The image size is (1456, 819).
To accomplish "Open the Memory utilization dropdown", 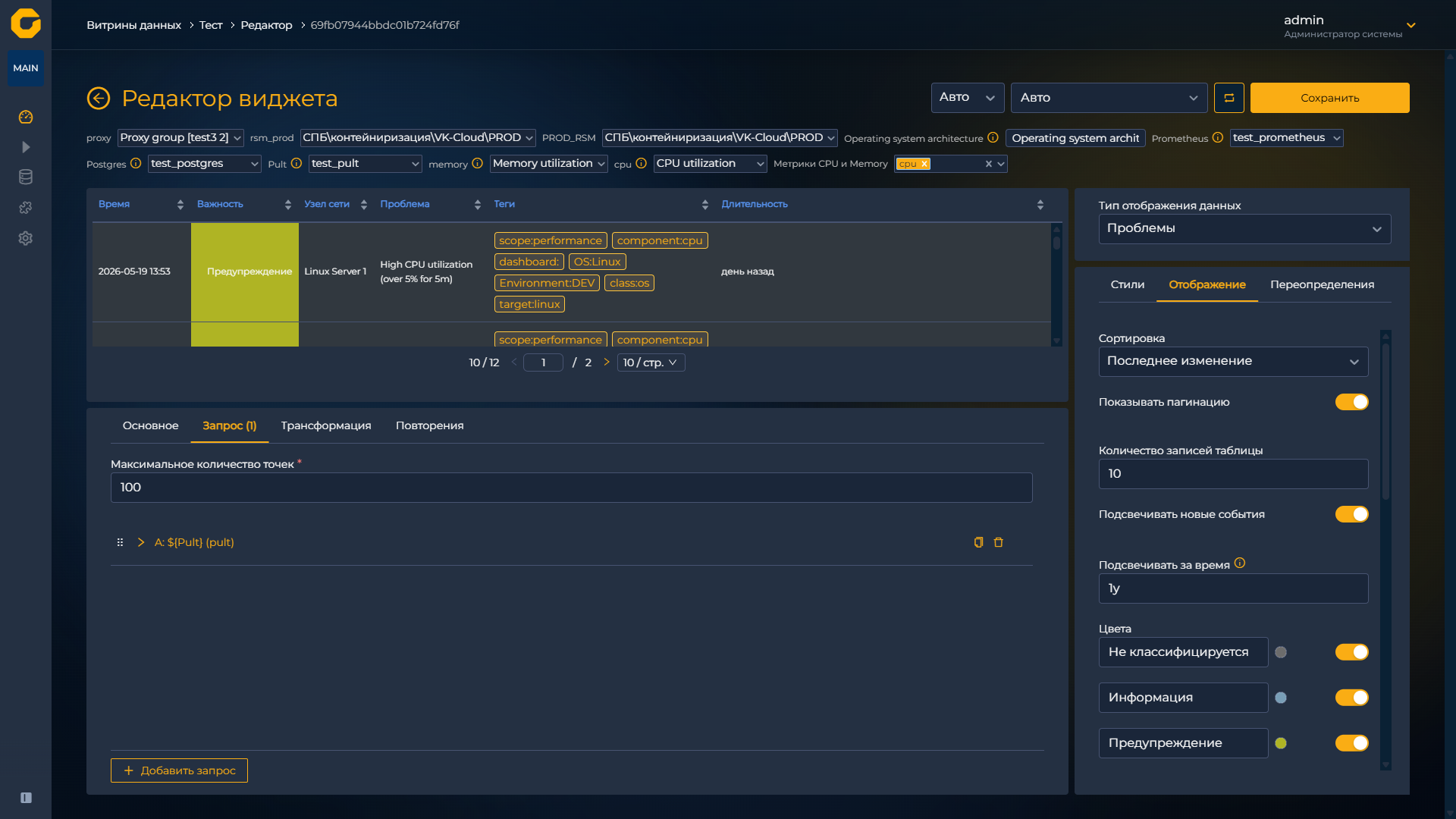I will pyautogui.click(x=549, y=164).
